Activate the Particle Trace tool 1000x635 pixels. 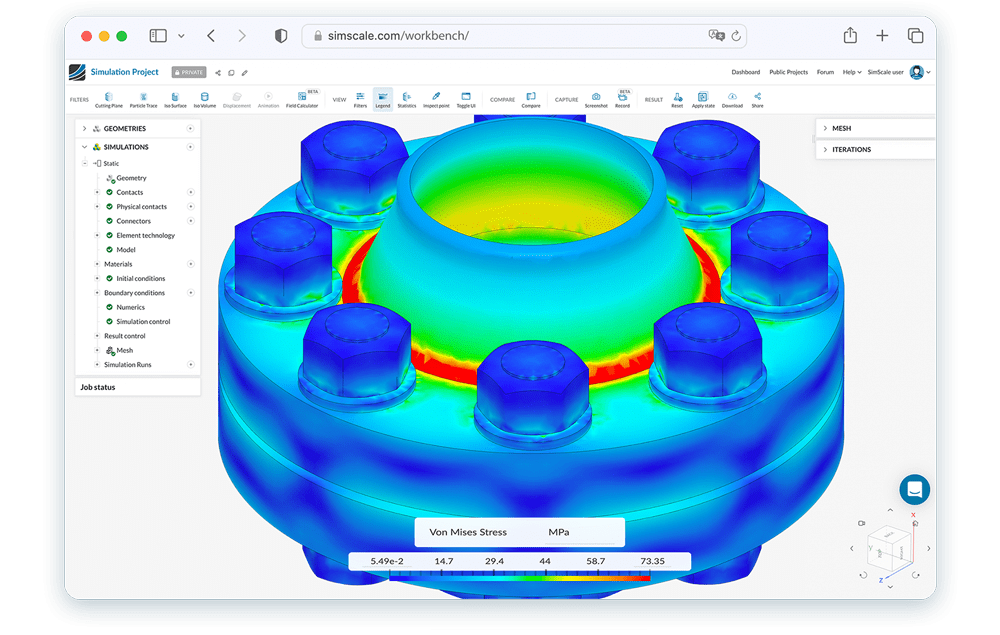click(142, 98)
